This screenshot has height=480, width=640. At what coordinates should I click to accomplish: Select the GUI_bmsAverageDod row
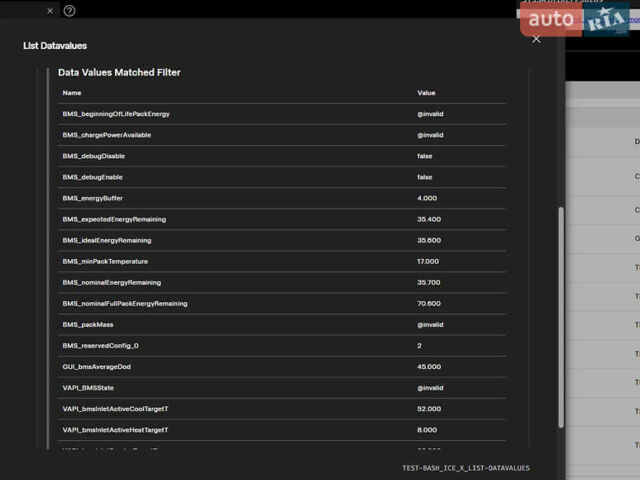[98, 366]
